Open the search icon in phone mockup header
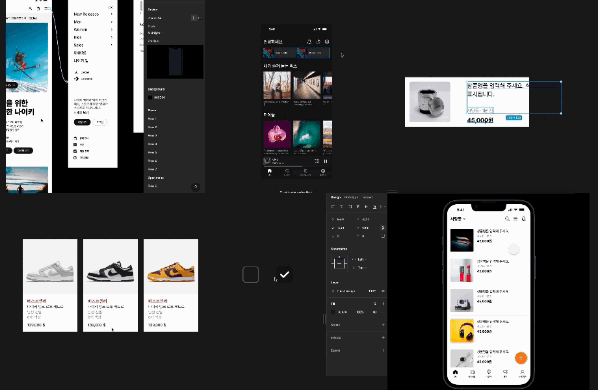Image resolution: width=600 pixels, height=390 pixels. (x=507, y=219)
